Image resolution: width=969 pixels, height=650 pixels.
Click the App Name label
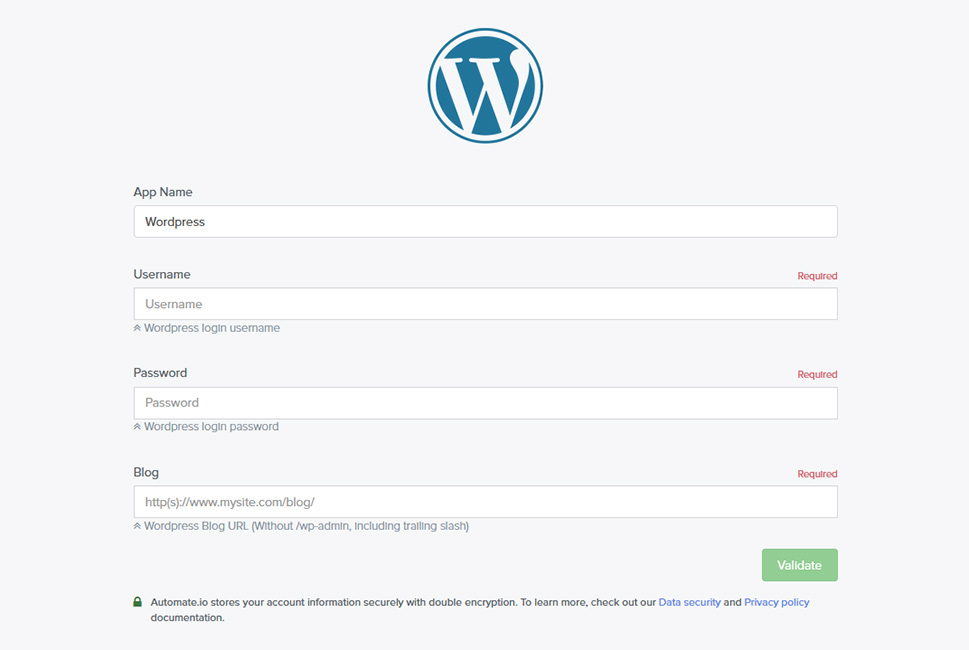pos(163,192)
